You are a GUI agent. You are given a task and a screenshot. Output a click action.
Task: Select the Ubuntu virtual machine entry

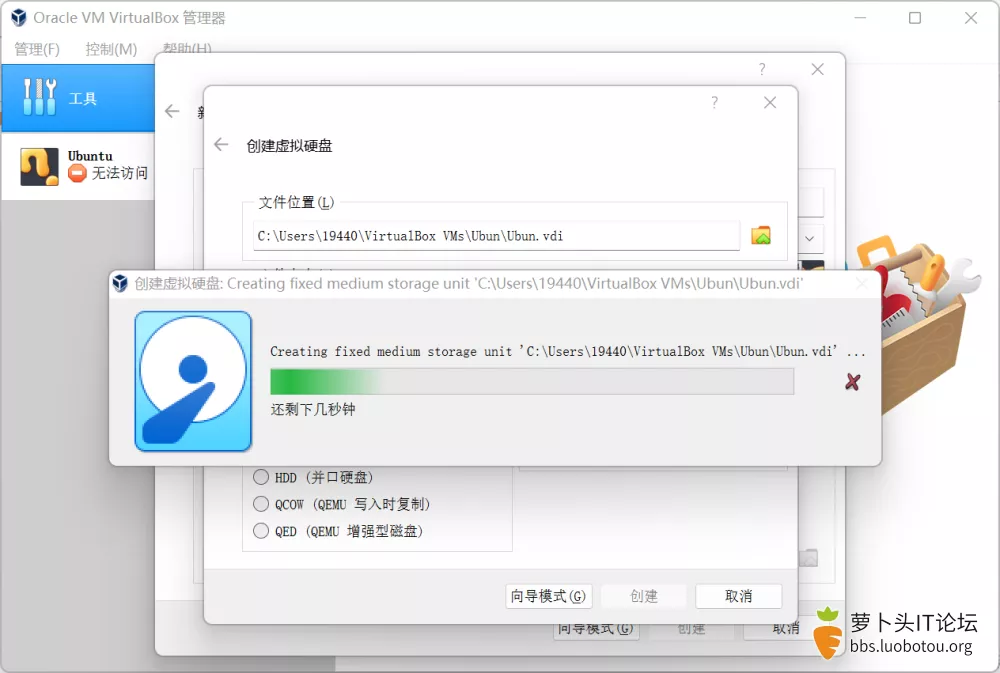pos(78,166)
